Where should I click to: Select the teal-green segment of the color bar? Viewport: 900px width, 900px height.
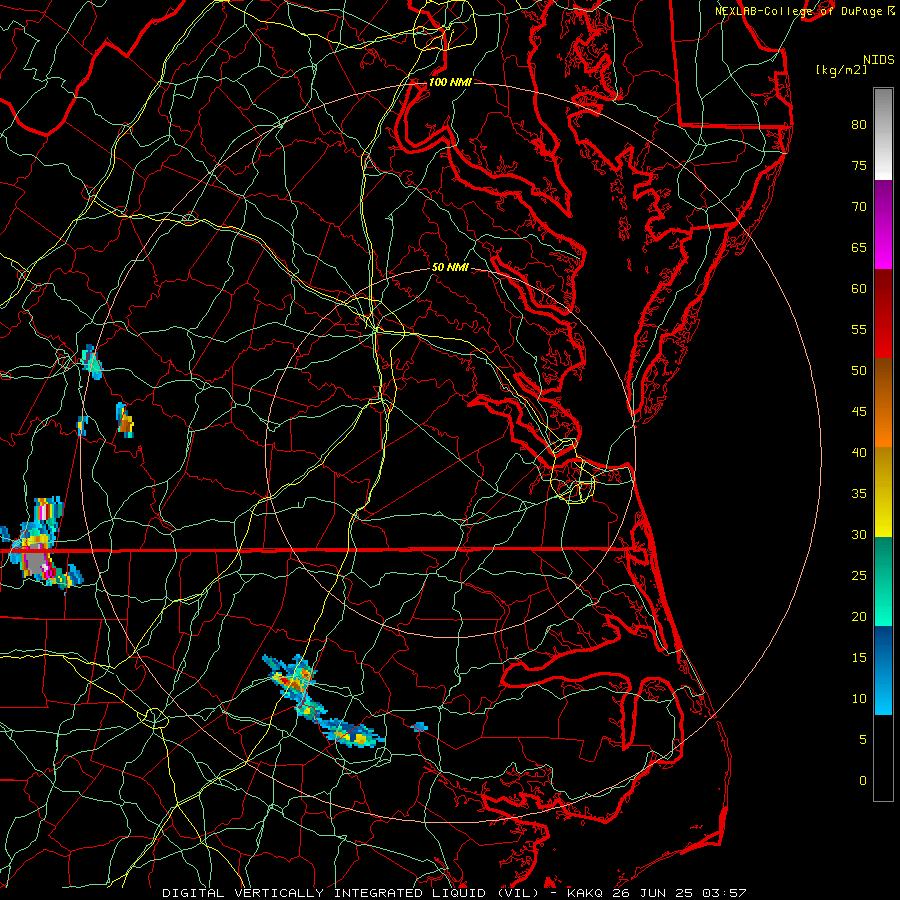click(883, 581)
